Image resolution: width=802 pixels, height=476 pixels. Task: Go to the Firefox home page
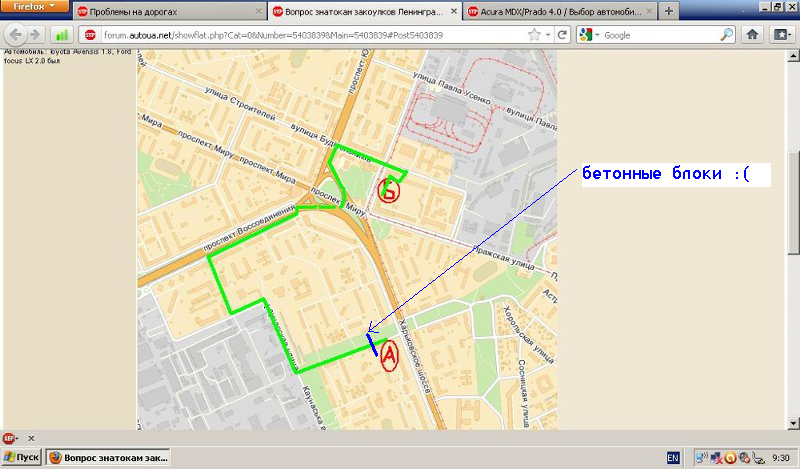(x=754, y=34)
